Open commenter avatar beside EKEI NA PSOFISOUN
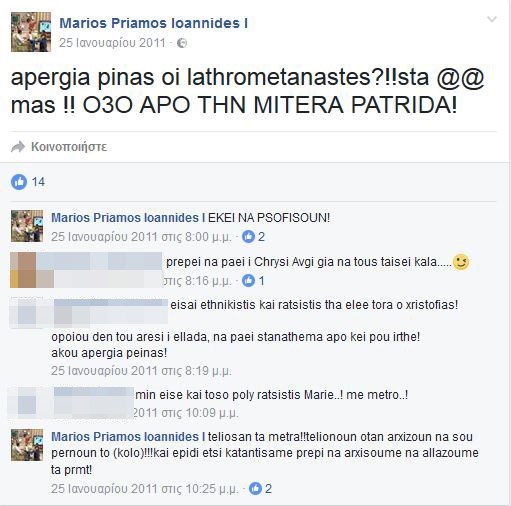This screenshot has height=506, width=511. point(27,226)
